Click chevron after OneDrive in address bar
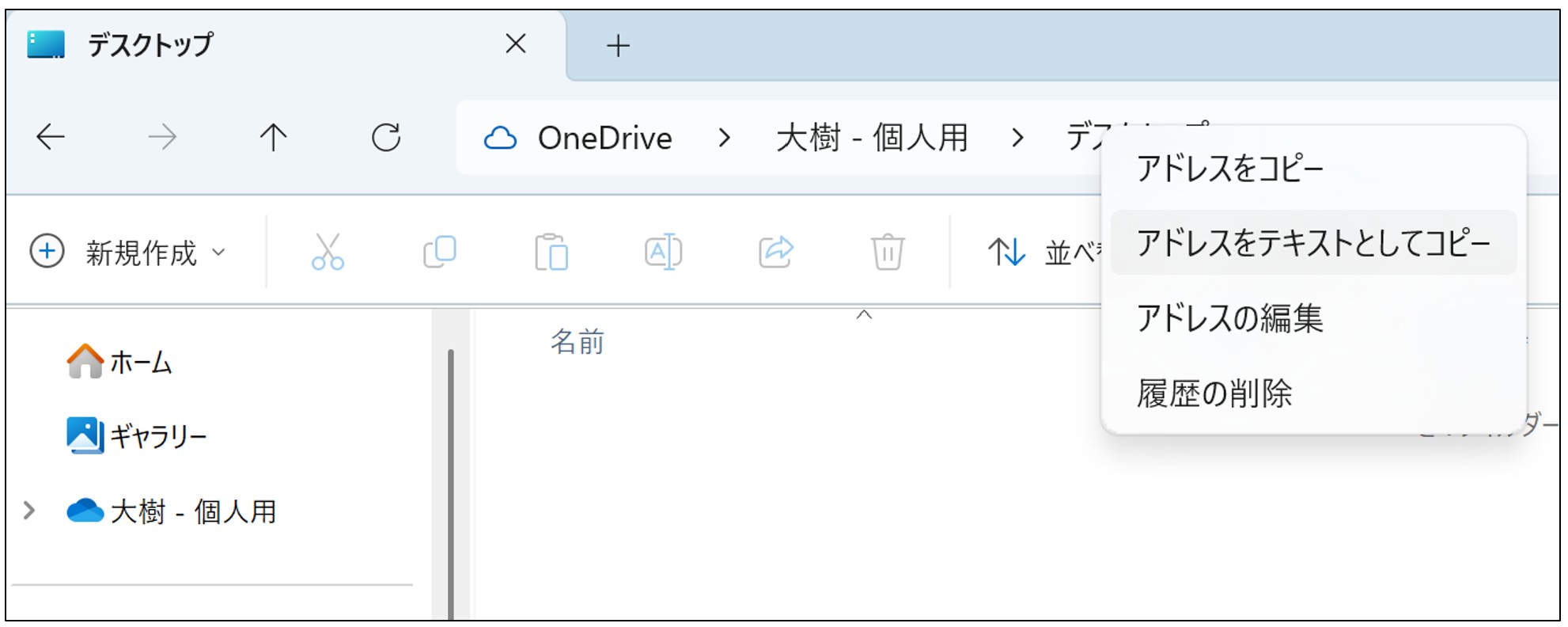Screen dimensions: 1568x627 pyautogui.click(x=723, y=139)
